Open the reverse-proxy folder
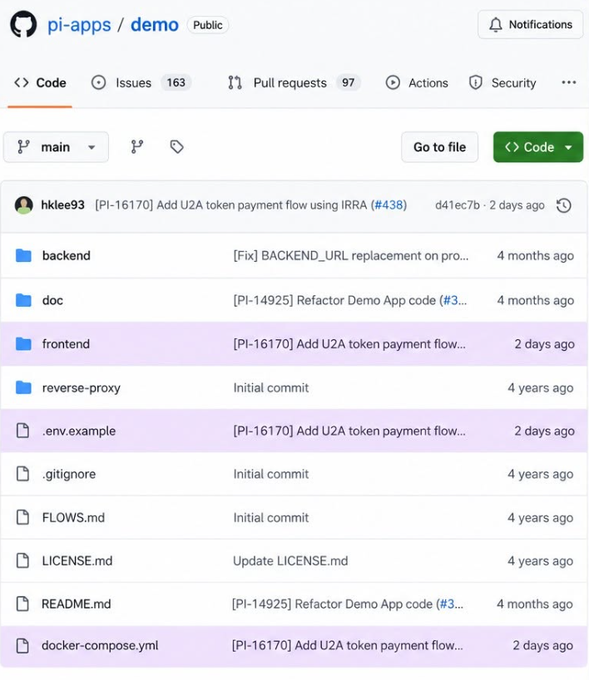This screenshot has height=680, width=589. (x=81, y=388)
